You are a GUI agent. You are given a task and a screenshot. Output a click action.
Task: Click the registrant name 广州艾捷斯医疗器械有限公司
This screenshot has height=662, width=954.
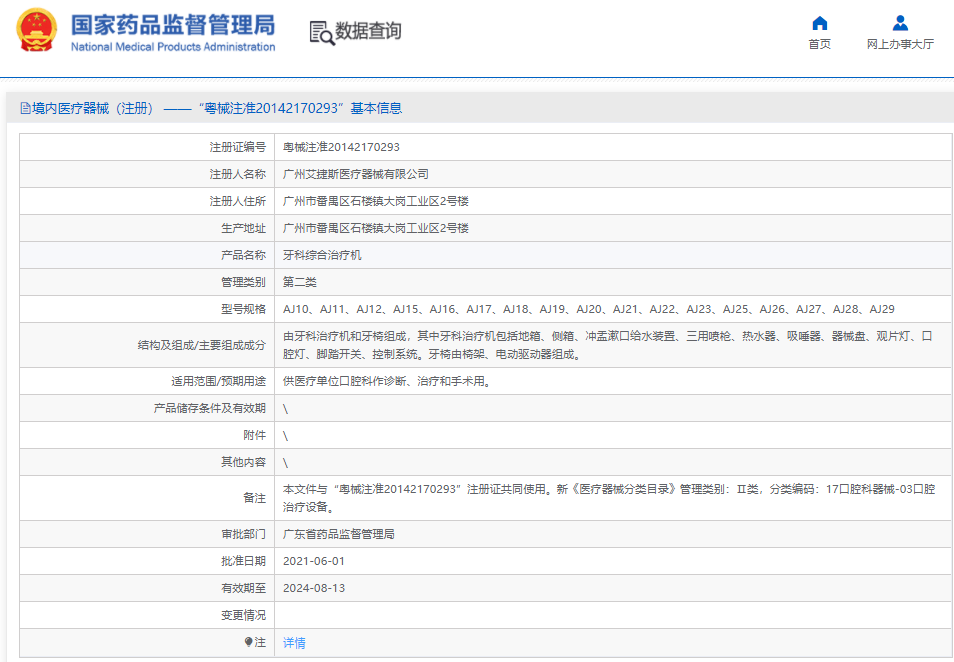356,174
